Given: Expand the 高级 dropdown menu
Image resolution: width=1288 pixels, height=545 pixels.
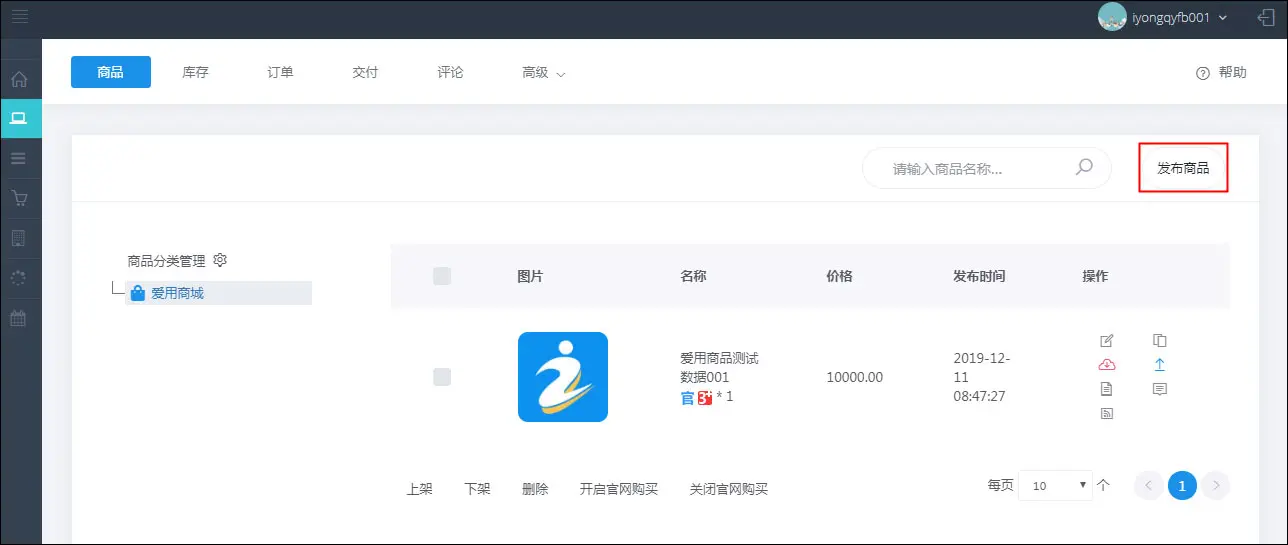Looking at the screenshot, I should [x=543, y=73].
